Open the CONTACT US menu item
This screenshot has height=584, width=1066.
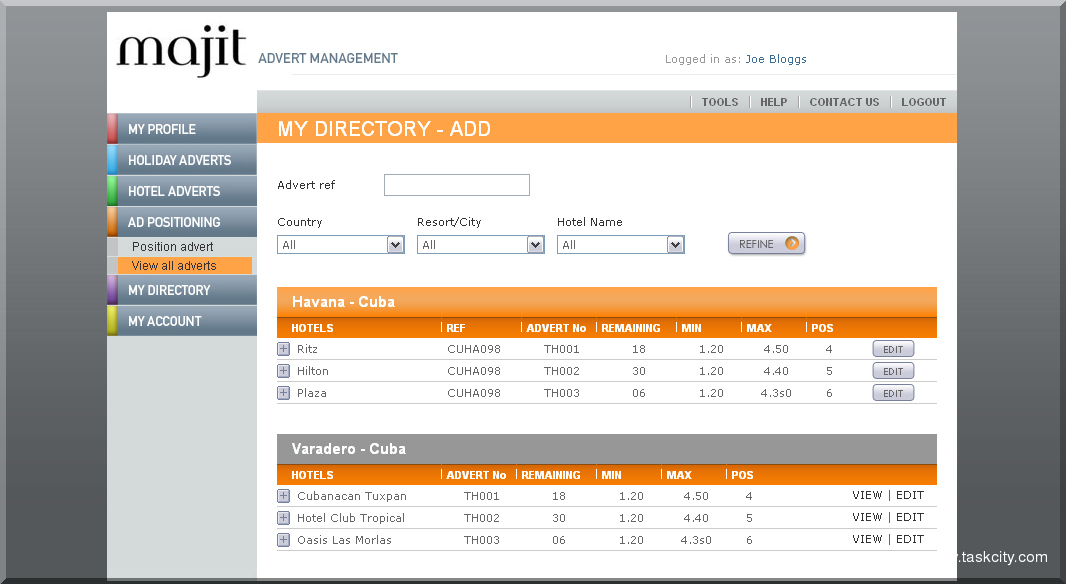coord(844,101)
